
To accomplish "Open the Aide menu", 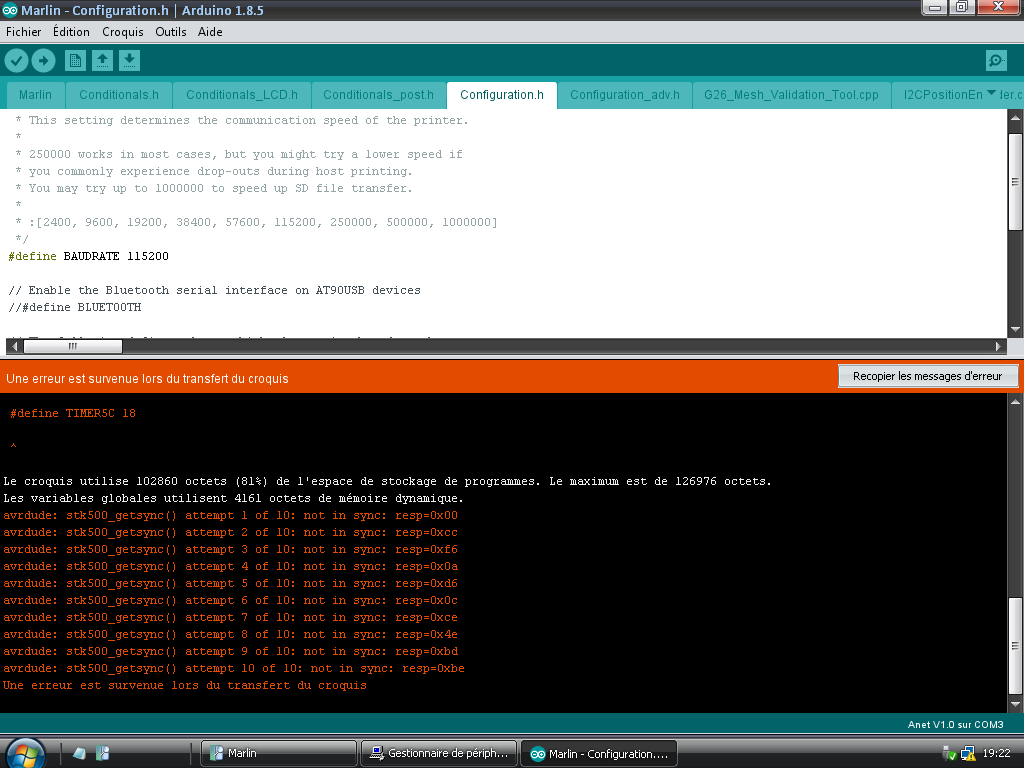I will (210, 32).
